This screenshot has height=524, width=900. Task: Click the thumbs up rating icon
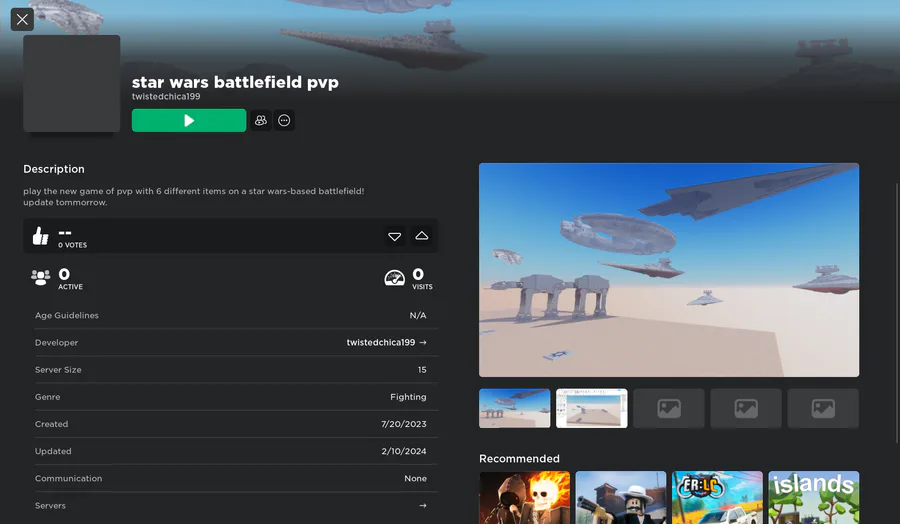pos(40,236)
